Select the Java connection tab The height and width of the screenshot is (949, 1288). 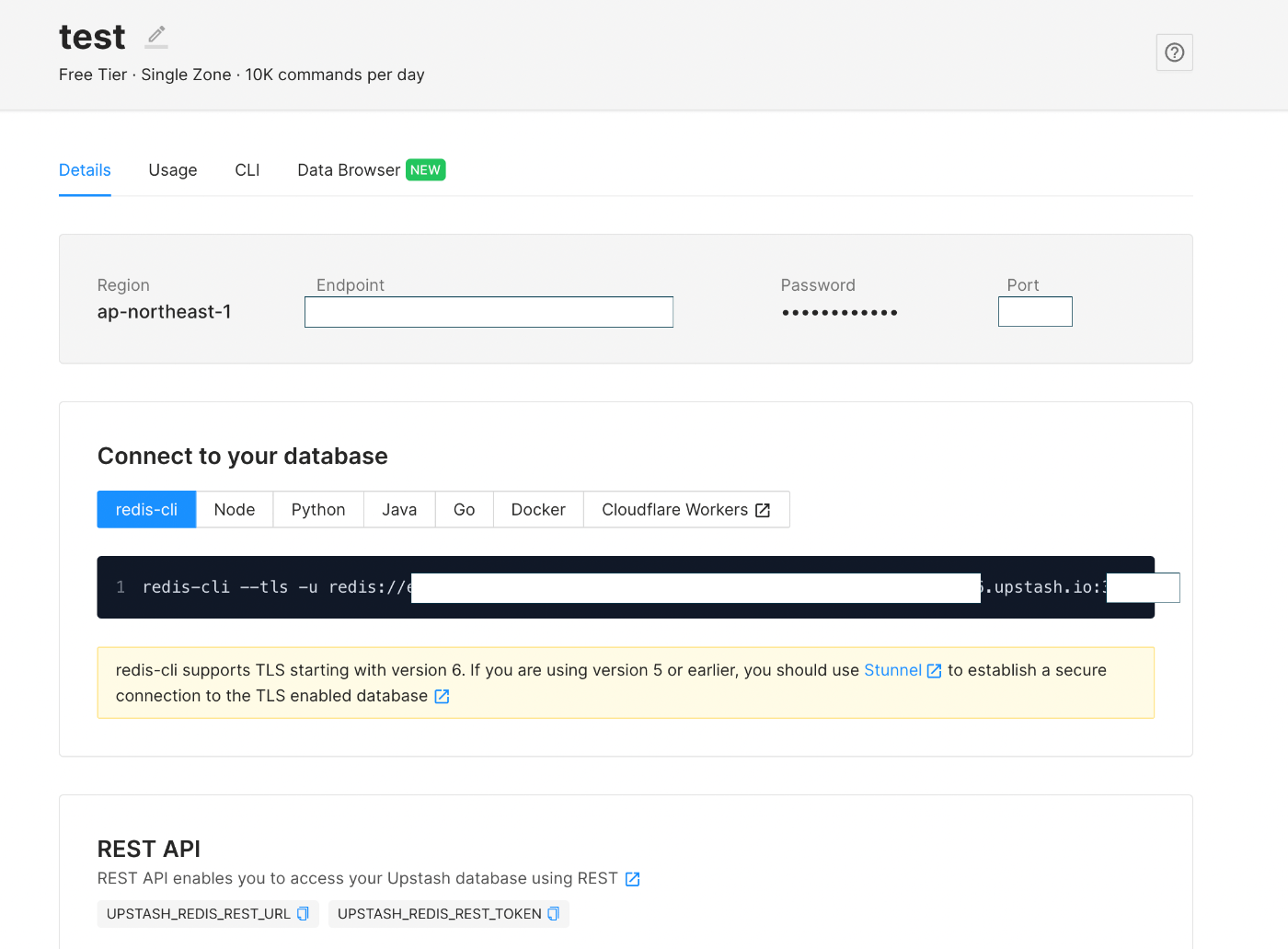click(399, 510)
